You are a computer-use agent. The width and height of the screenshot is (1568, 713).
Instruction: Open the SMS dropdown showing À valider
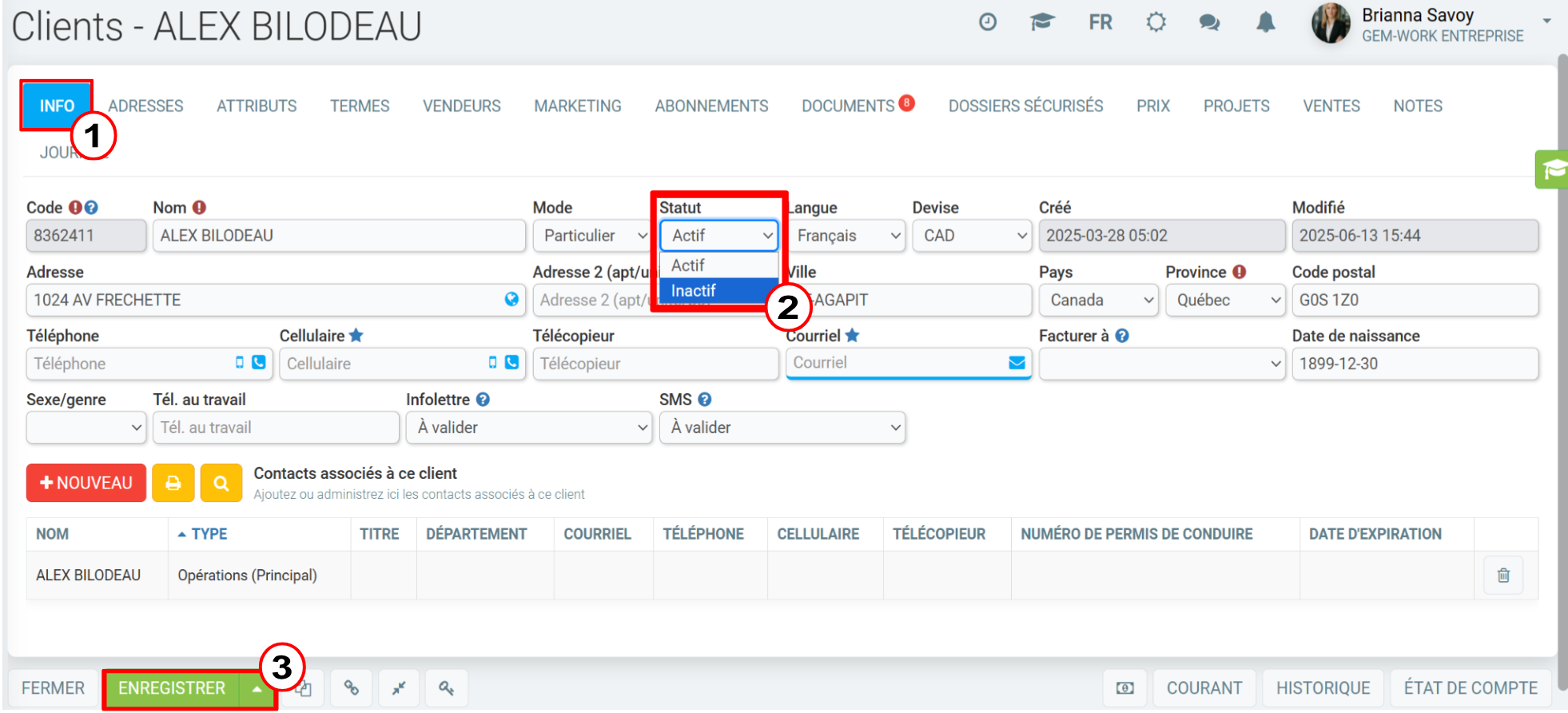tap(782, 428)
